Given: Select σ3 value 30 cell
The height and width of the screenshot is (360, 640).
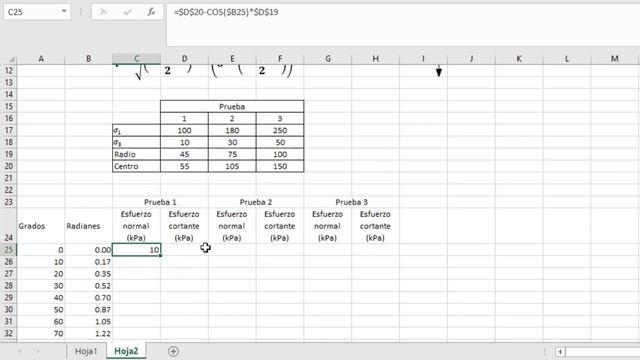Looking at the screenshot, I should point(232,142).
